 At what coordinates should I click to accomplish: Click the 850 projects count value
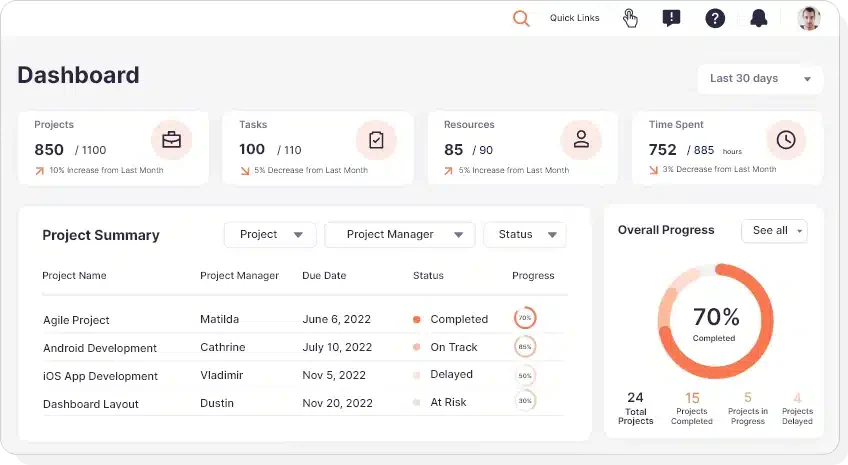[x=49, y=150]
